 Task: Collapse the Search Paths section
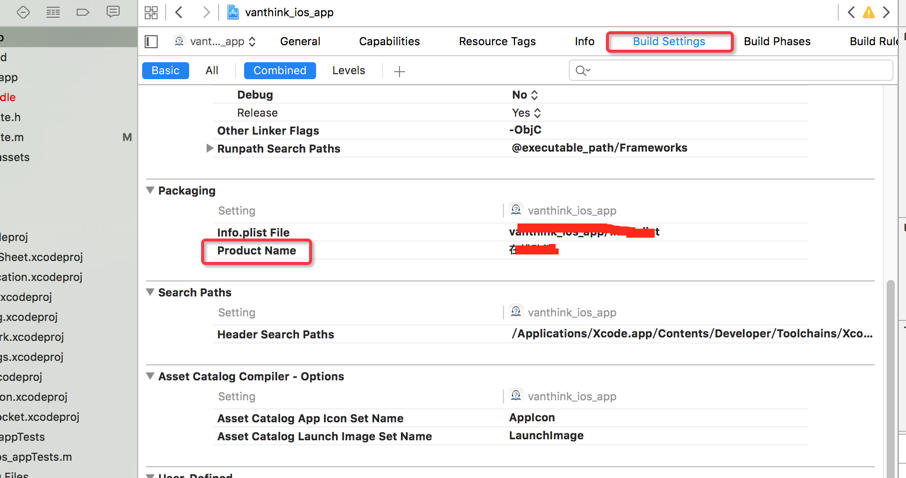click(150, 292)
